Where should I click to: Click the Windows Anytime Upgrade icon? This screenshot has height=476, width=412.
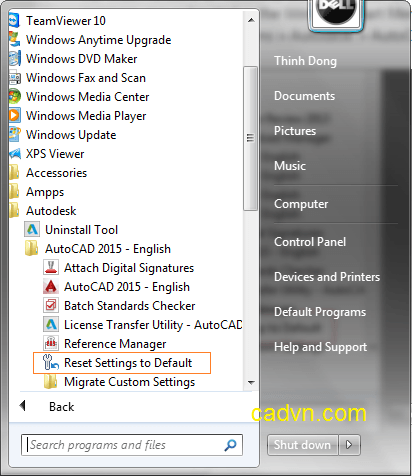coord(15,40)
